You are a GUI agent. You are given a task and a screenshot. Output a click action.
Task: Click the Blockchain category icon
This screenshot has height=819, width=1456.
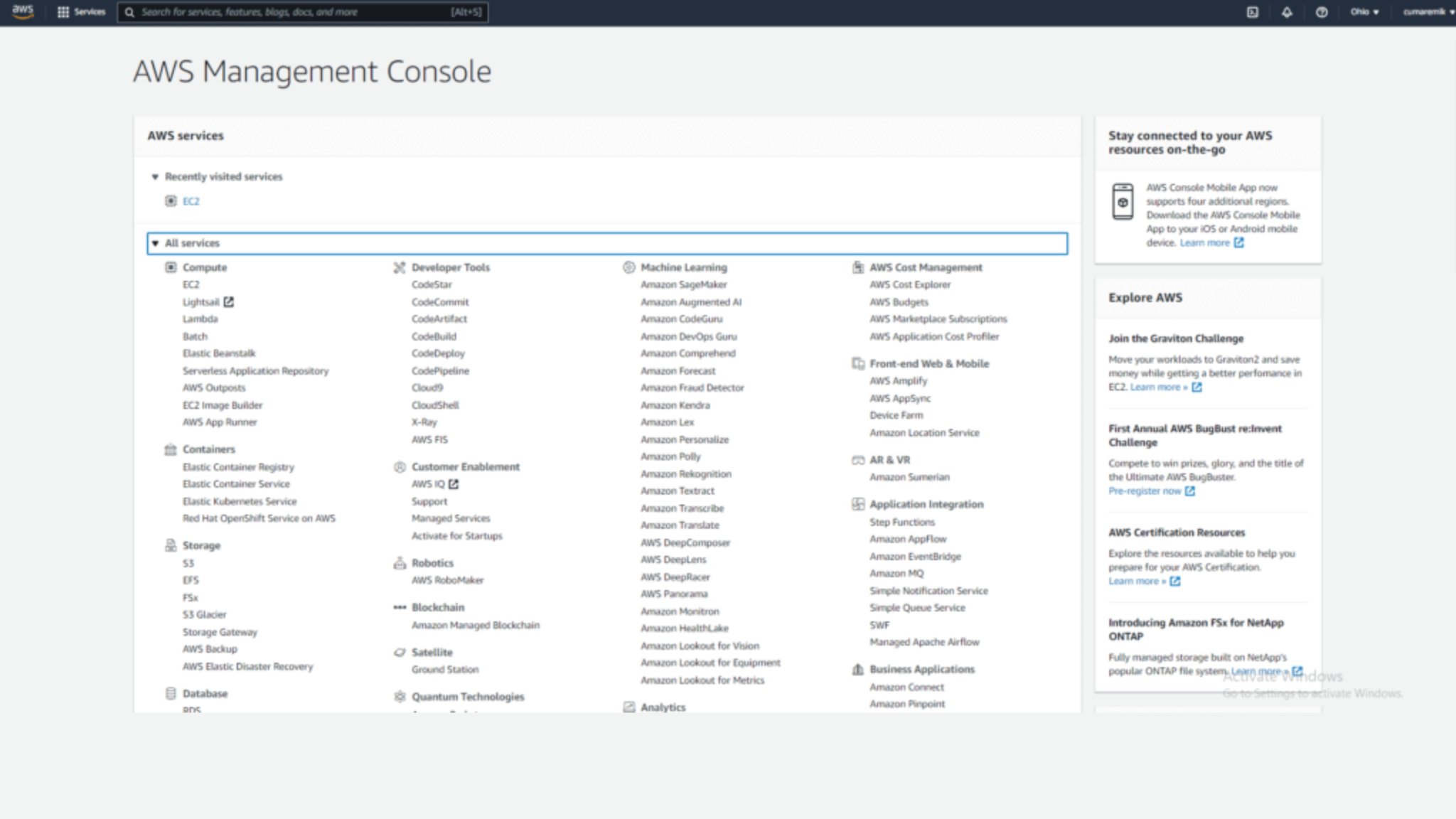tap(400, 607)
